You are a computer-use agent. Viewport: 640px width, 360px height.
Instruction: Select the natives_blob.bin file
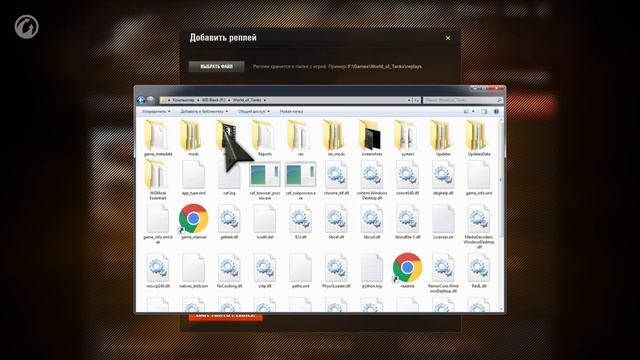click(193, 270)
